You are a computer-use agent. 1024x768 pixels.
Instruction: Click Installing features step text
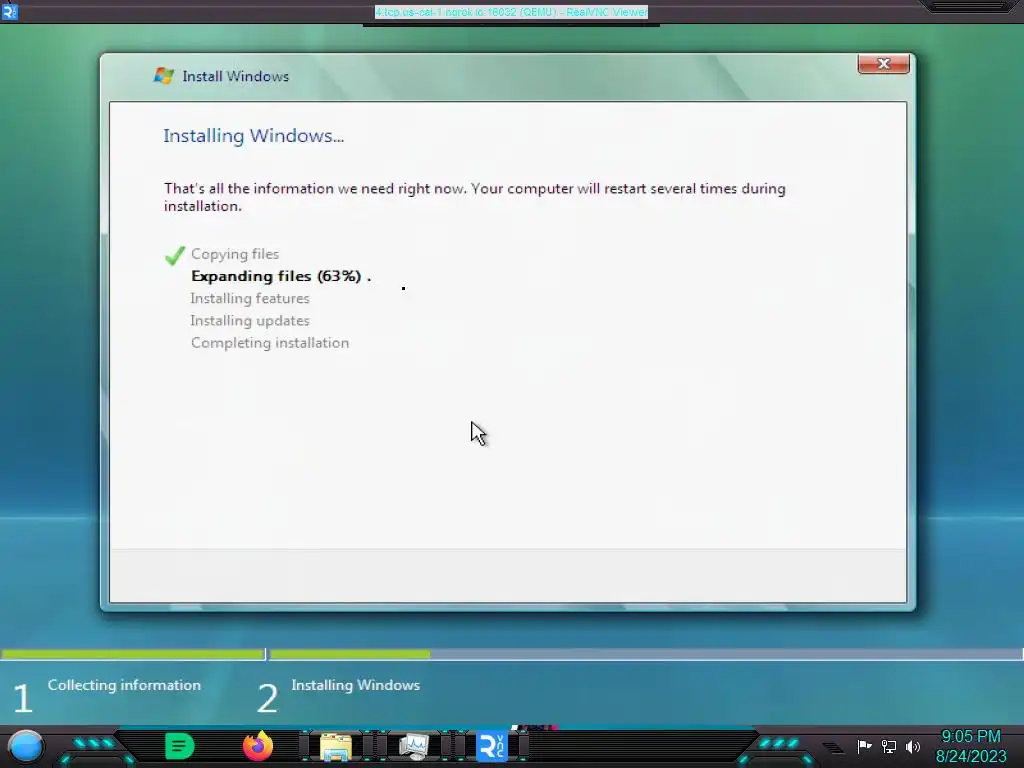tap(249, 298)
